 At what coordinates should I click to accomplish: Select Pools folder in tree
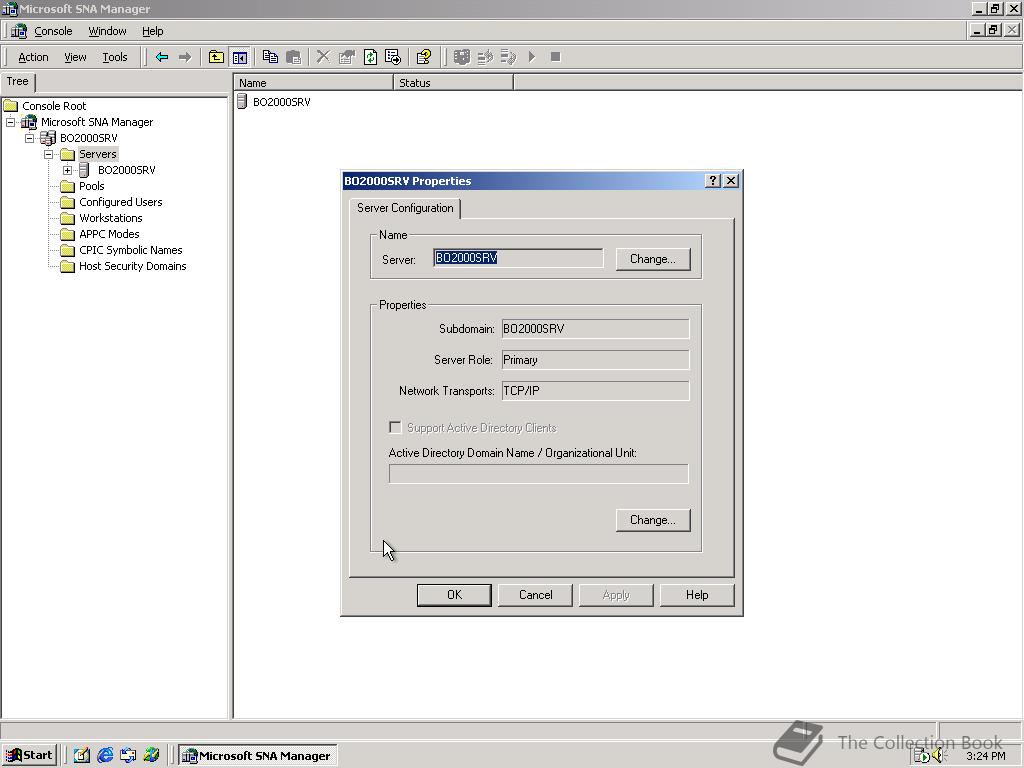(91, 186)
